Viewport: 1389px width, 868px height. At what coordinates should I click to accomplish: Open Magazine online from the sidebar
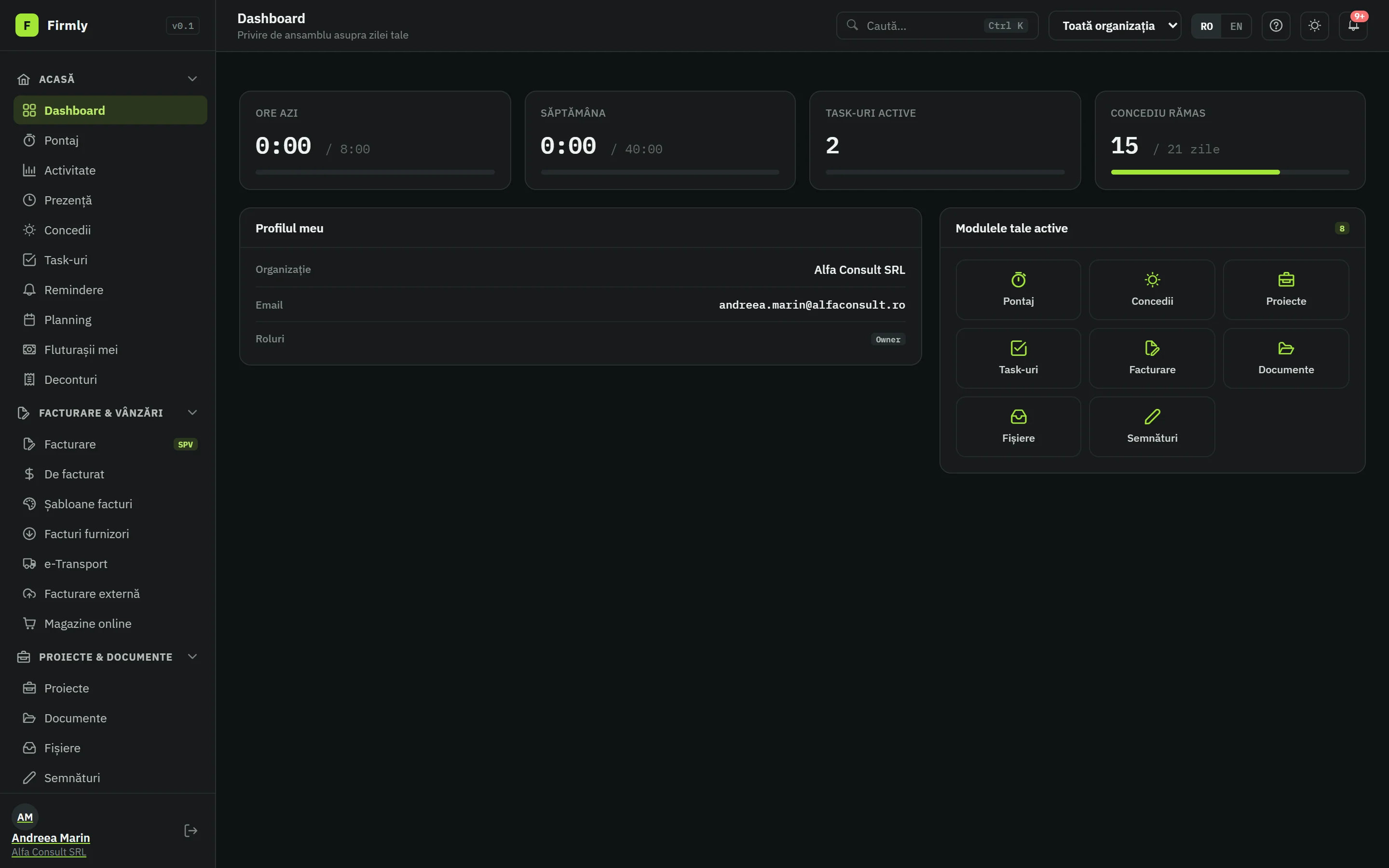pyautogui.click(x=110, y=624)
